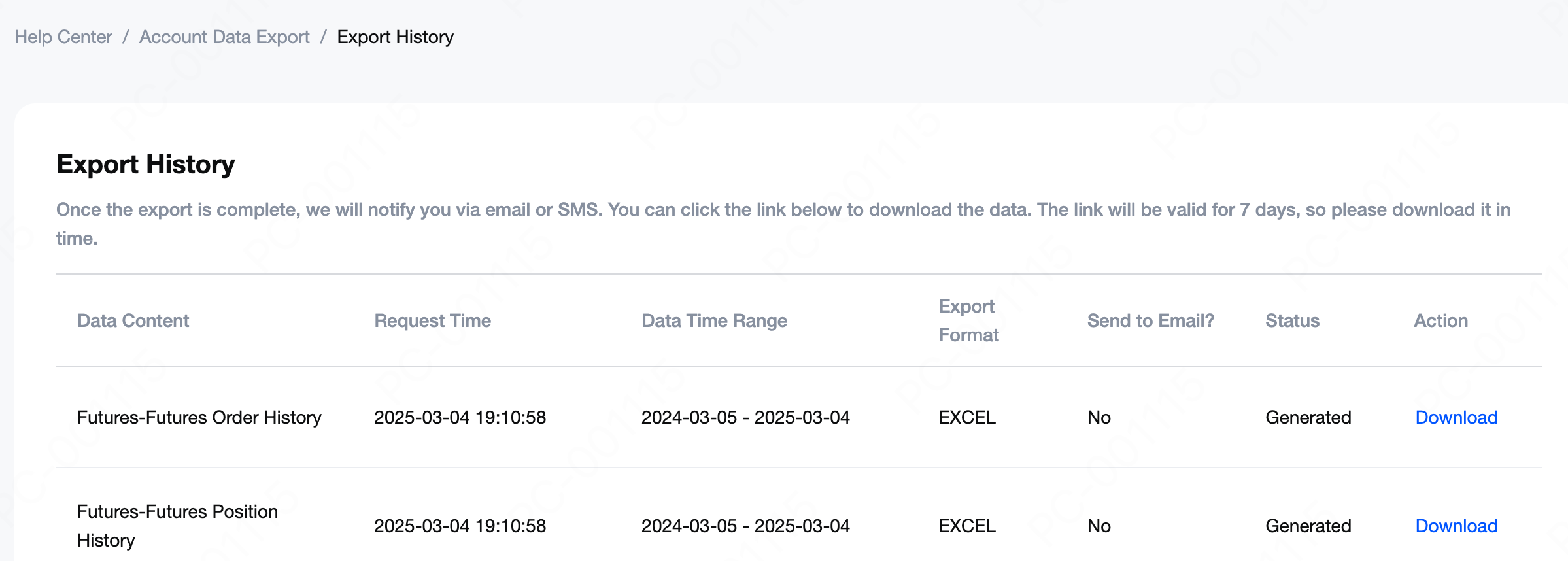1568x561 pixels.
Task: Click the export notification description text
Action: point(783,224)
